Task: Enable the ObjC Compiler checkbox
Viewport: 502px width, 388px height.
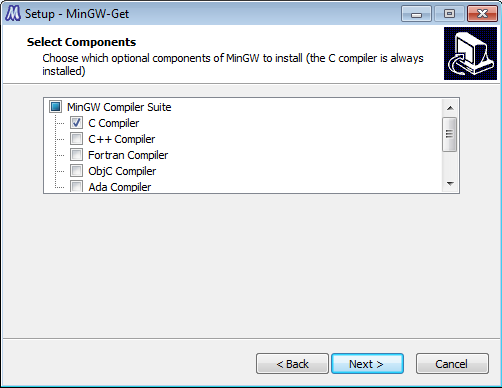Action: coord(76,171)
